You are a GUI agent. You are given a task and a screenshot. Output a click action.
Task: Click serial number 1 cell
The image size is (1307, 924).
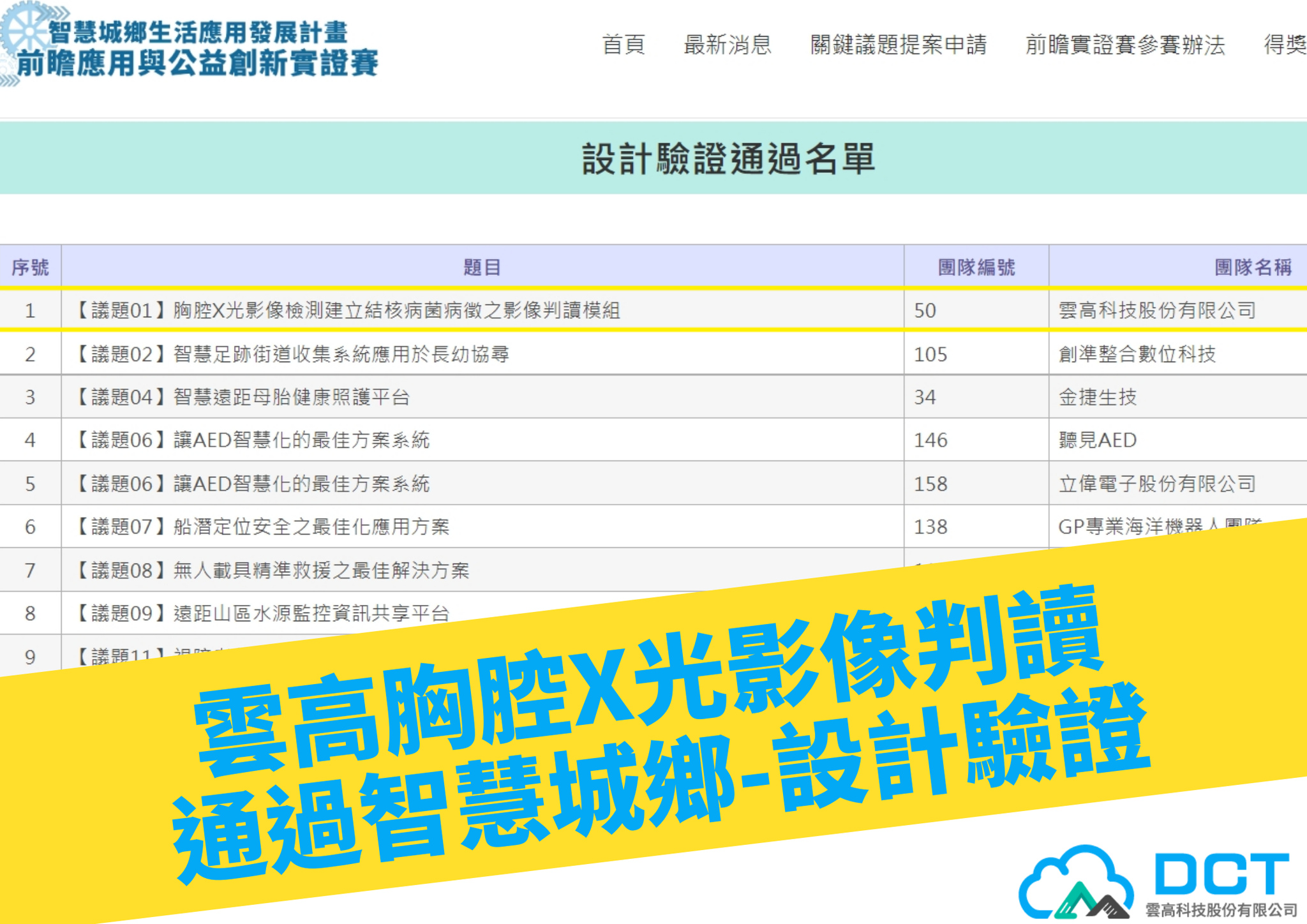(x=30, y=310)
